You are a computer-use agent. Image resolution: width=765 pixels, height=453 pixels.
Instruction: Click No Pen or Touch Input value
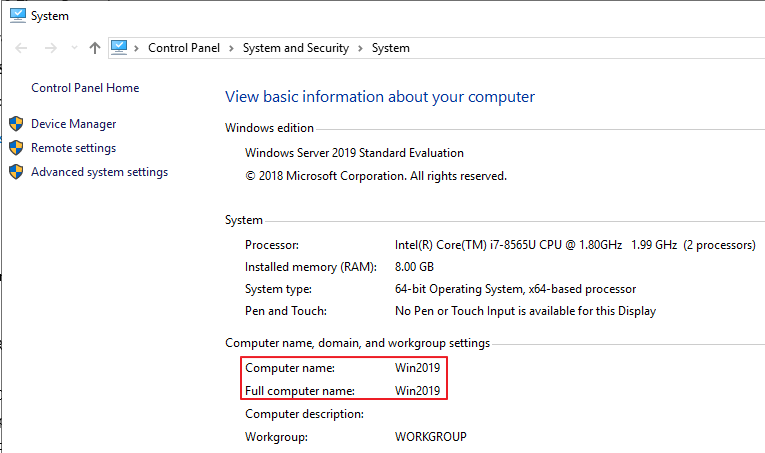tap(525, 311)
